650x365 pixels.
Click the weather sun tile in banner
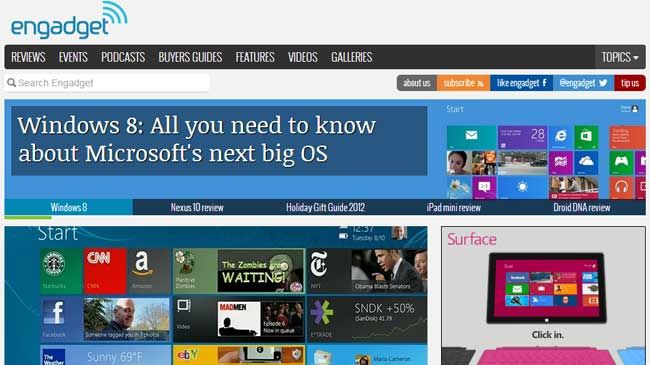[x=522, y=188]
